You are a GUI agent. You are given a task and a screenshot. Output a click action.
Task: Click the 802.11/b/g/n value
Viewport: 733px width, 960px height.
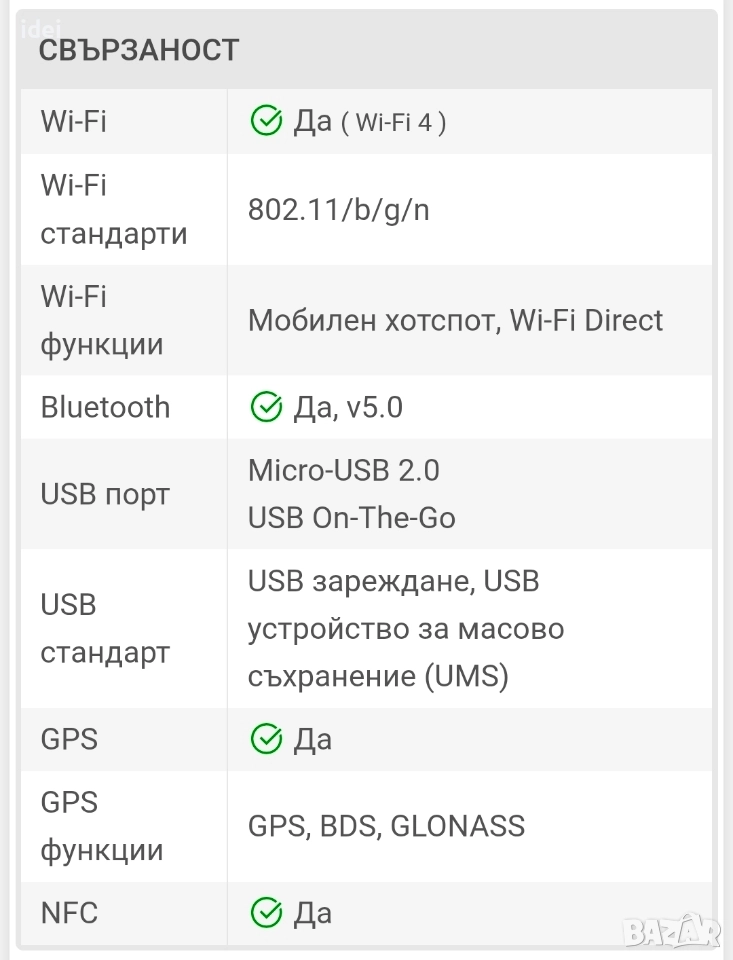[x=338, y=210]
